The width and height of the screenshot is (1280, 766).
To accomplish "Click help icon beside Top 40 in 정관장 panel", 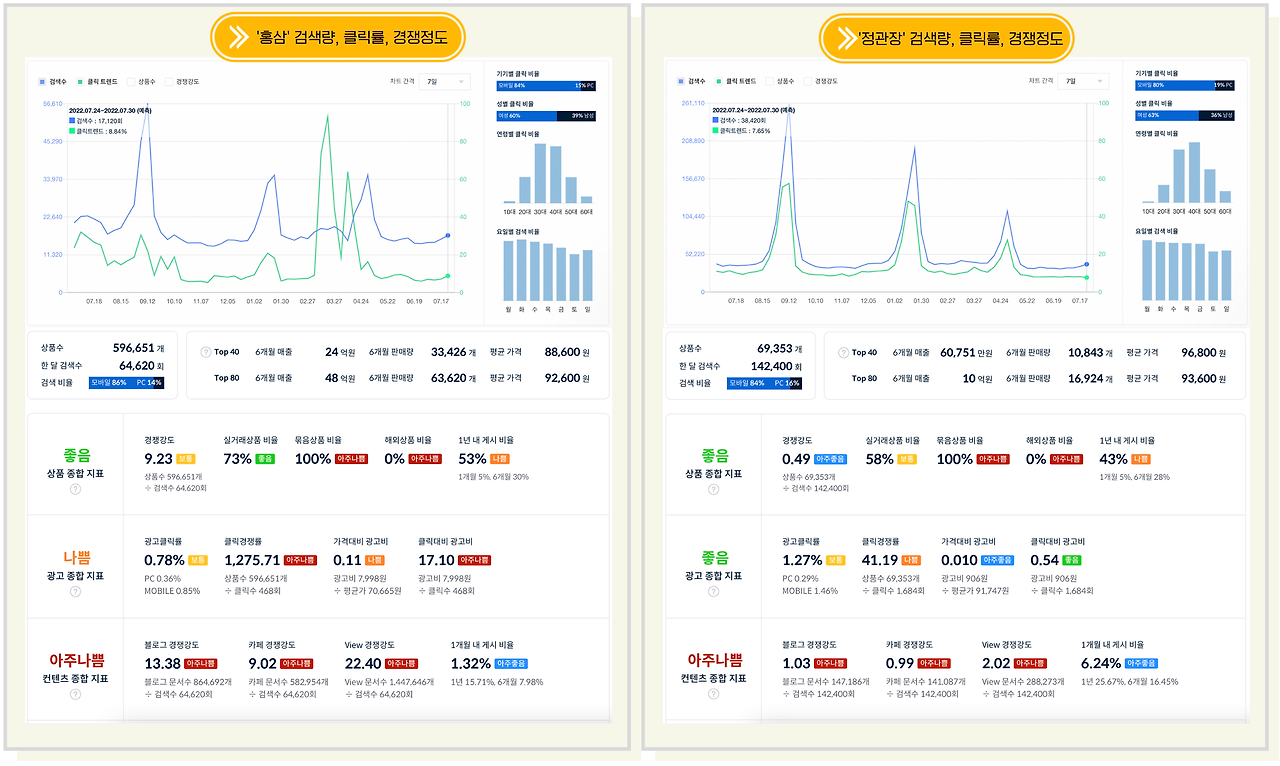I will pyautogui.click(x=843, y=353).
